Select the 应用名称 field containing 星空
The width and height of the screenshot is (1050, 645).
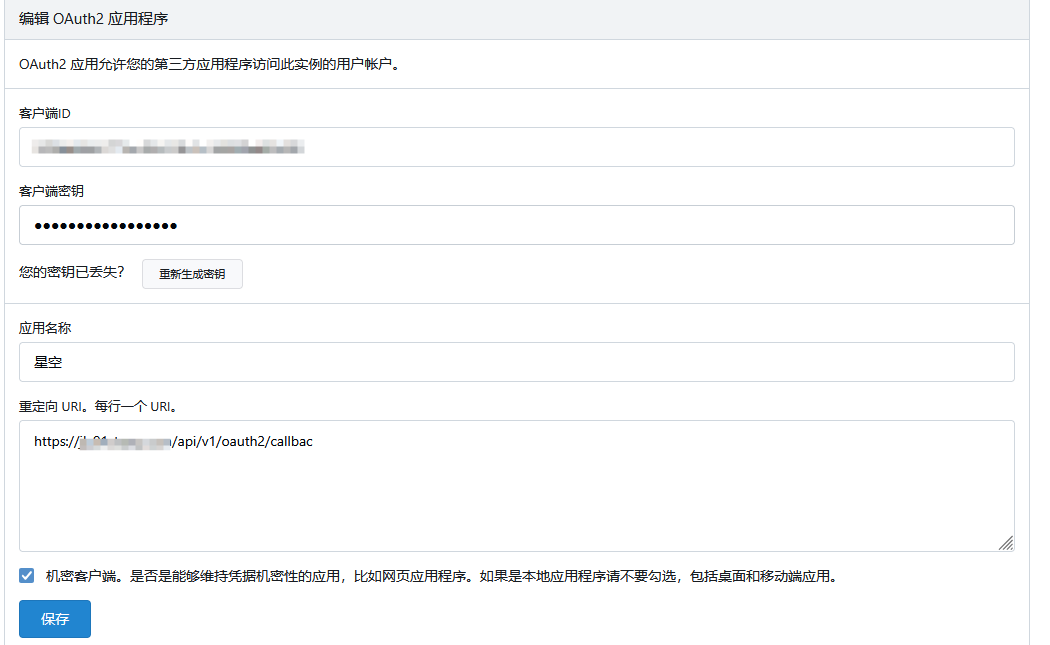(x=516, y=362)
